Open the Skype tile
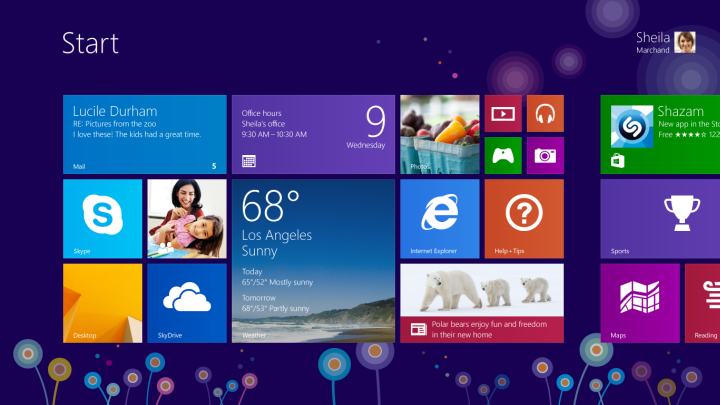Viewport: 720px width, 405px height. tap(102, 219)
